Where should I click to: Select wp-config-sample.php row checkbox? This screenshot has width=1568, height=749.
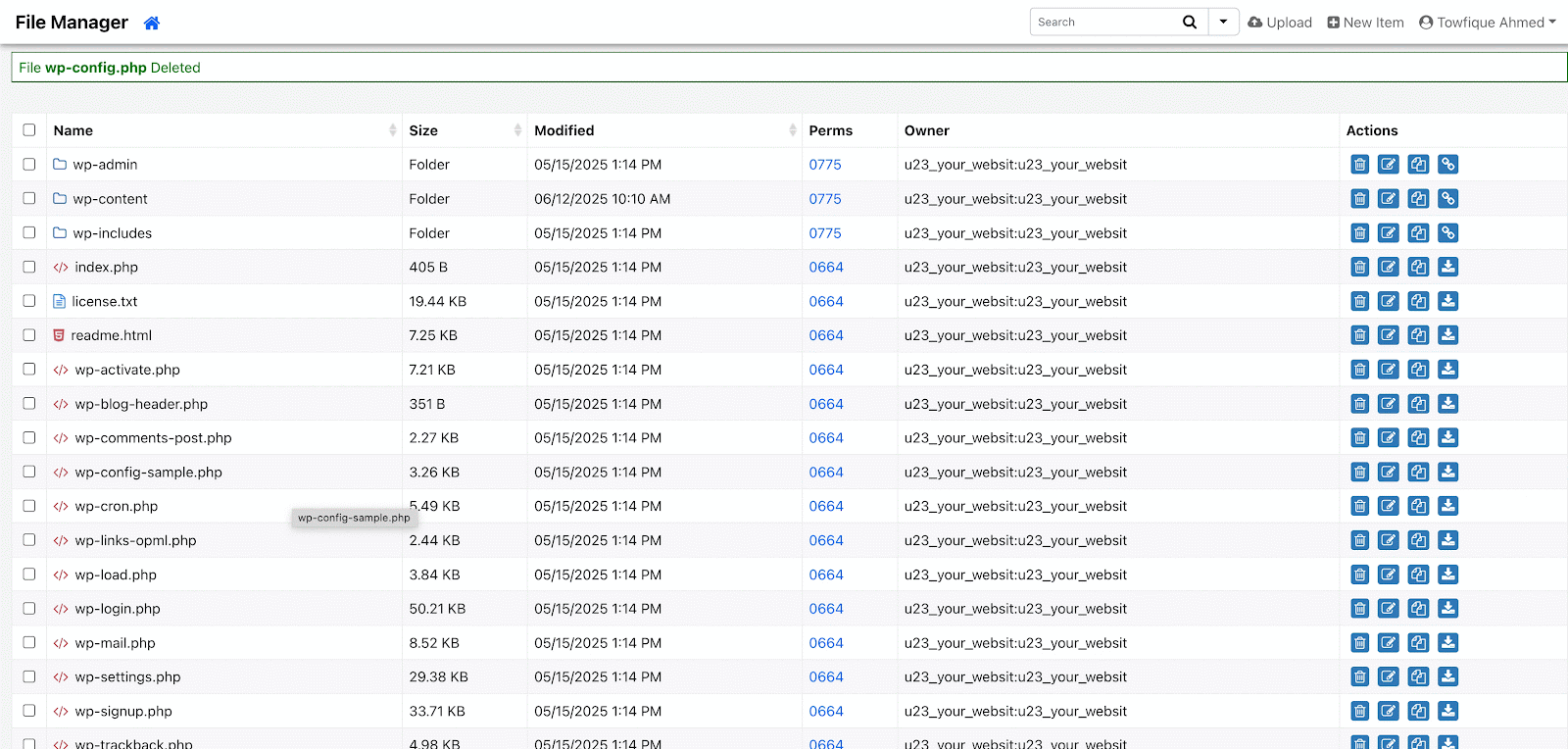click(29, 472)
